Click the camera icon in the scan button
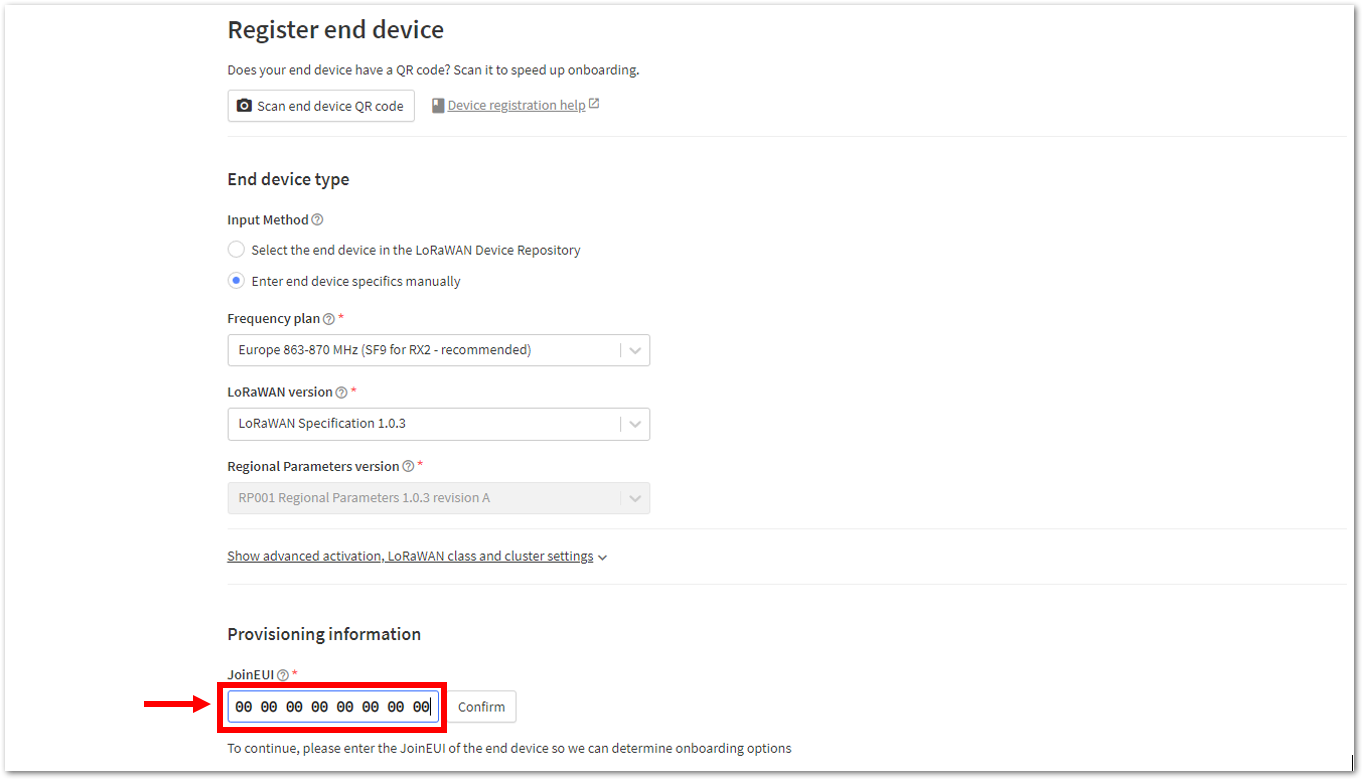This screenshot has height=780, width=1363. tap(244, 106)
